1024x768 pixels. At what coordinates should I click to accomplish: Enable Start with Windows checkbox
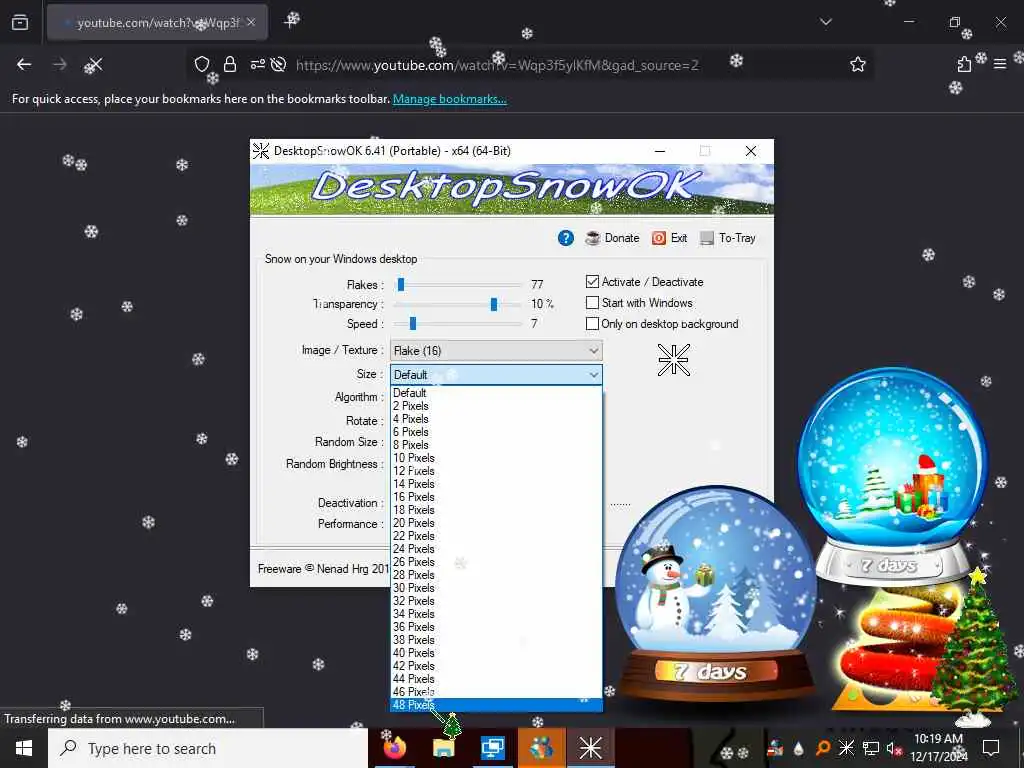point(592,302)
